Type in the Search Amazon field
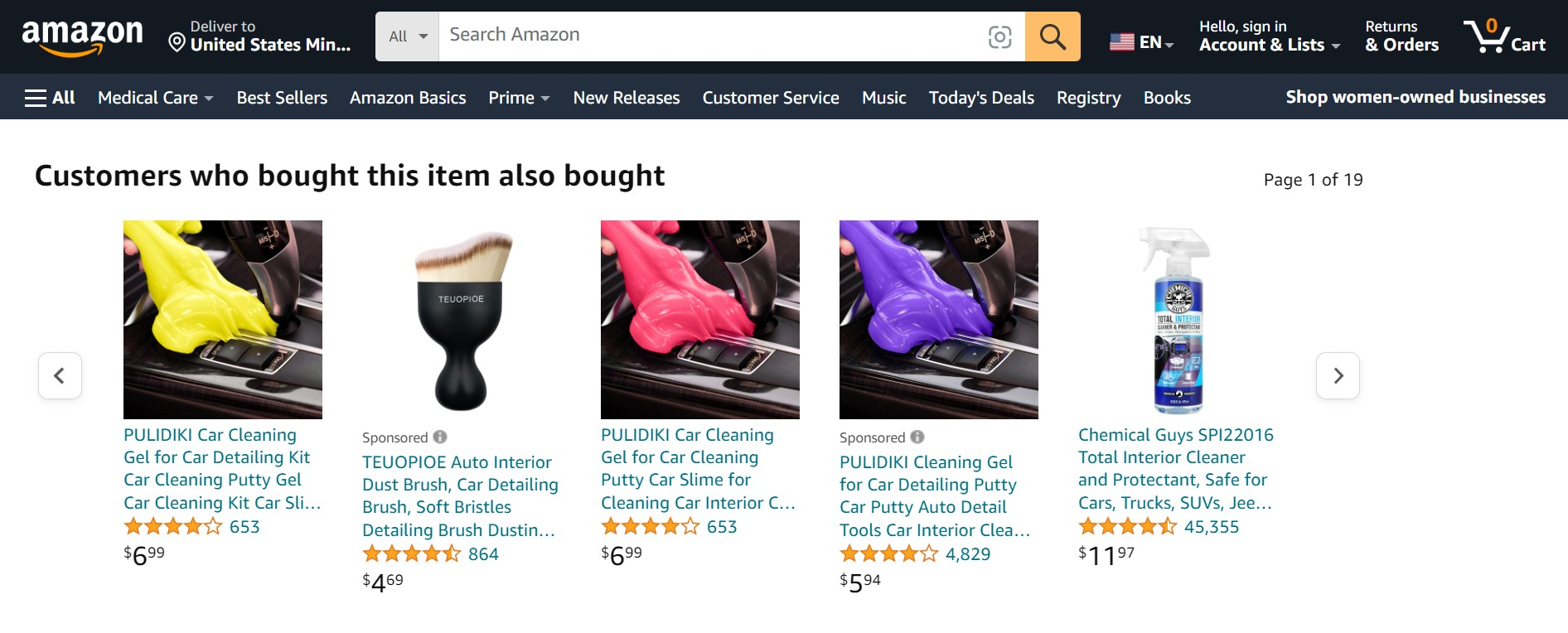 coord(713,35)
